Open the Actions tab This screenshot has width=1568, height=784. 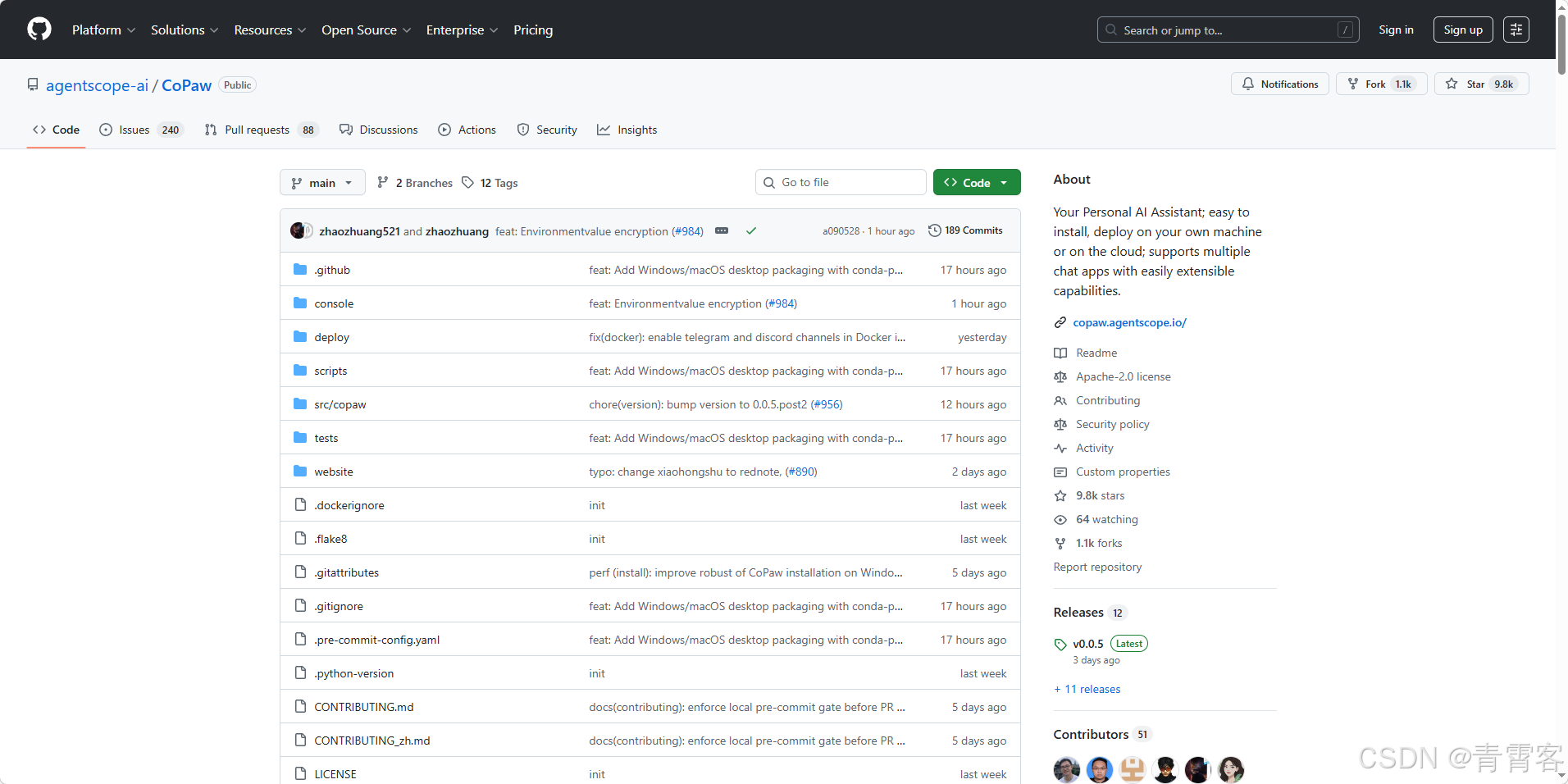[x=467, y=130]
